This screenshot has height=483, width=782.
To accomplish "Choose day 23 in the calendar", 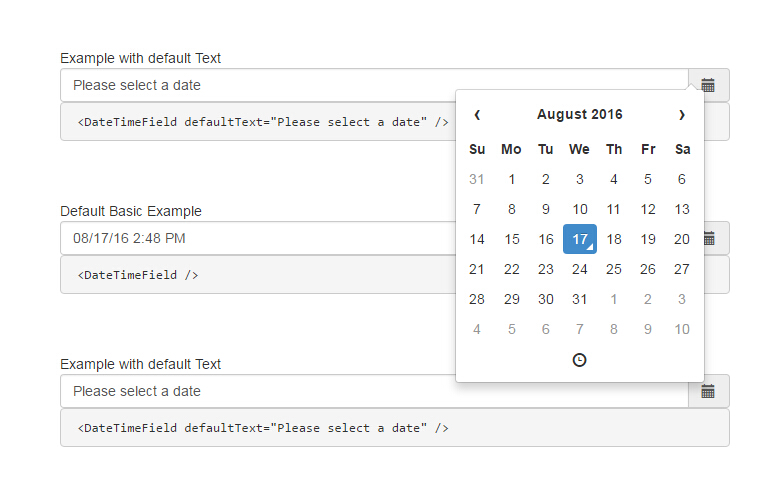I will pos(546,269).
